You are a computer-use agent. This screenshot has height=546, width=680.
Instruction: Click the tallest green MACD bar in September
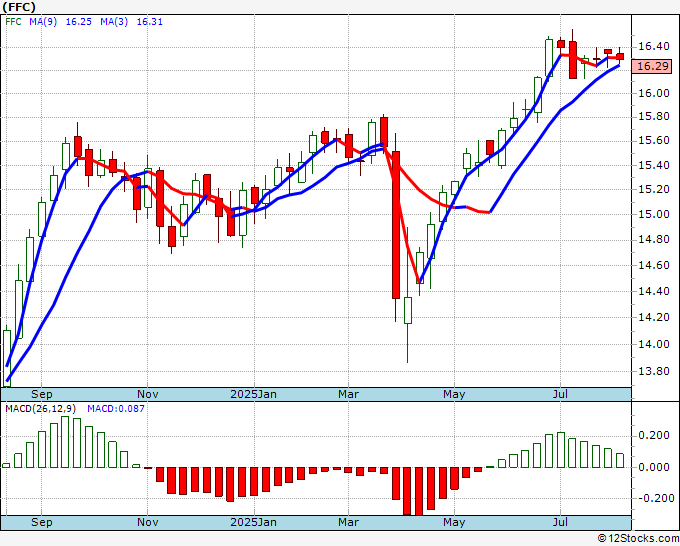(65, 442)
